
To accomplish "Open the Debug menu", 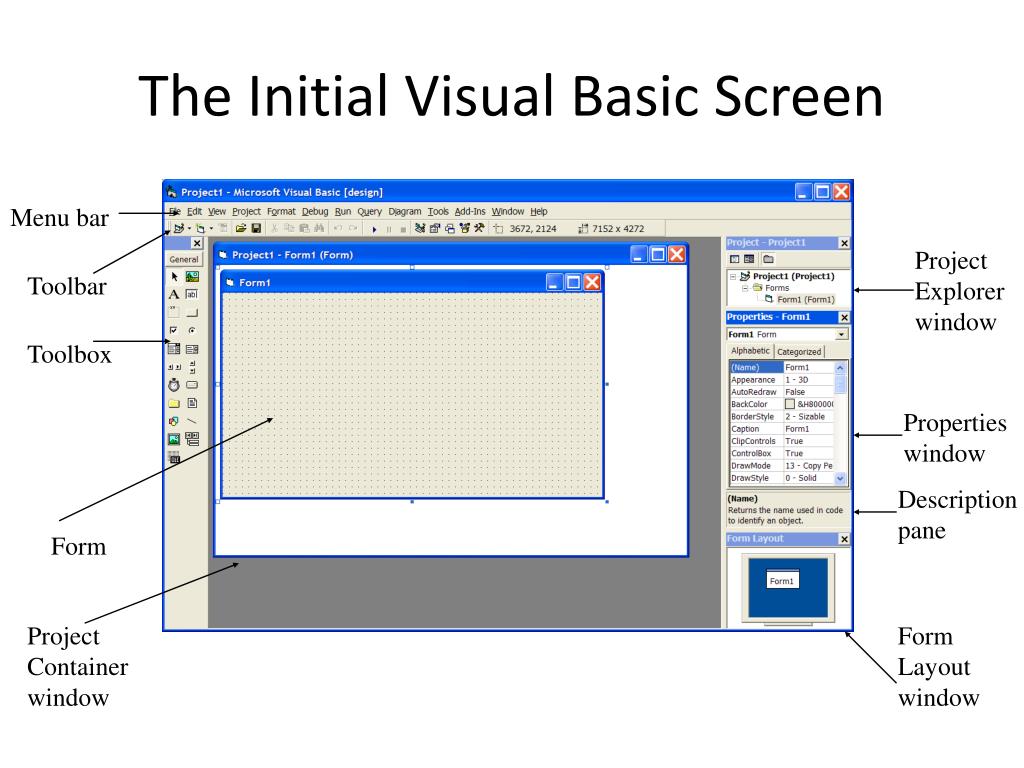I will tap(315, 212).
